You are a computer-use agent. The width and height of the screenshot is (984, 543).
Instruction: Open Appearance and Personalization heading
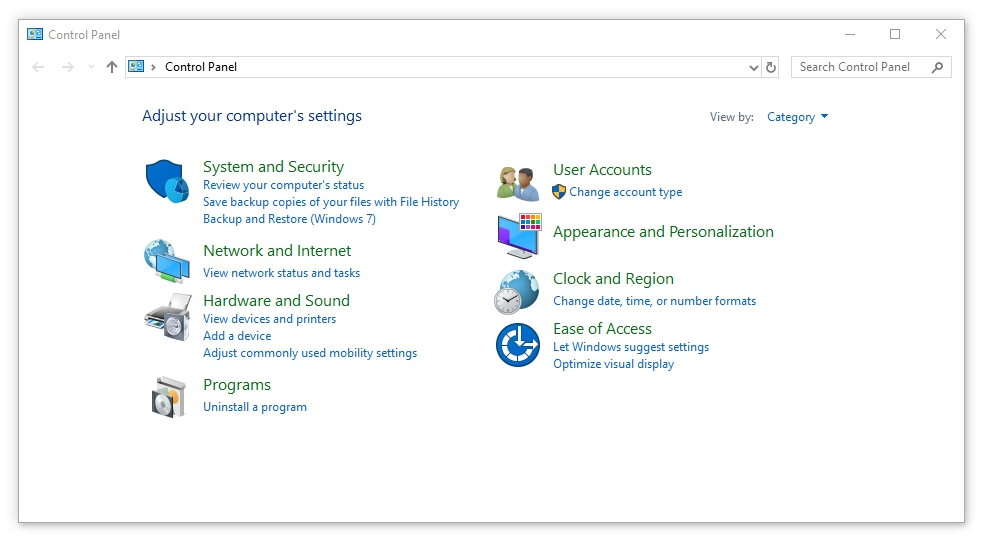pos(663,232)
